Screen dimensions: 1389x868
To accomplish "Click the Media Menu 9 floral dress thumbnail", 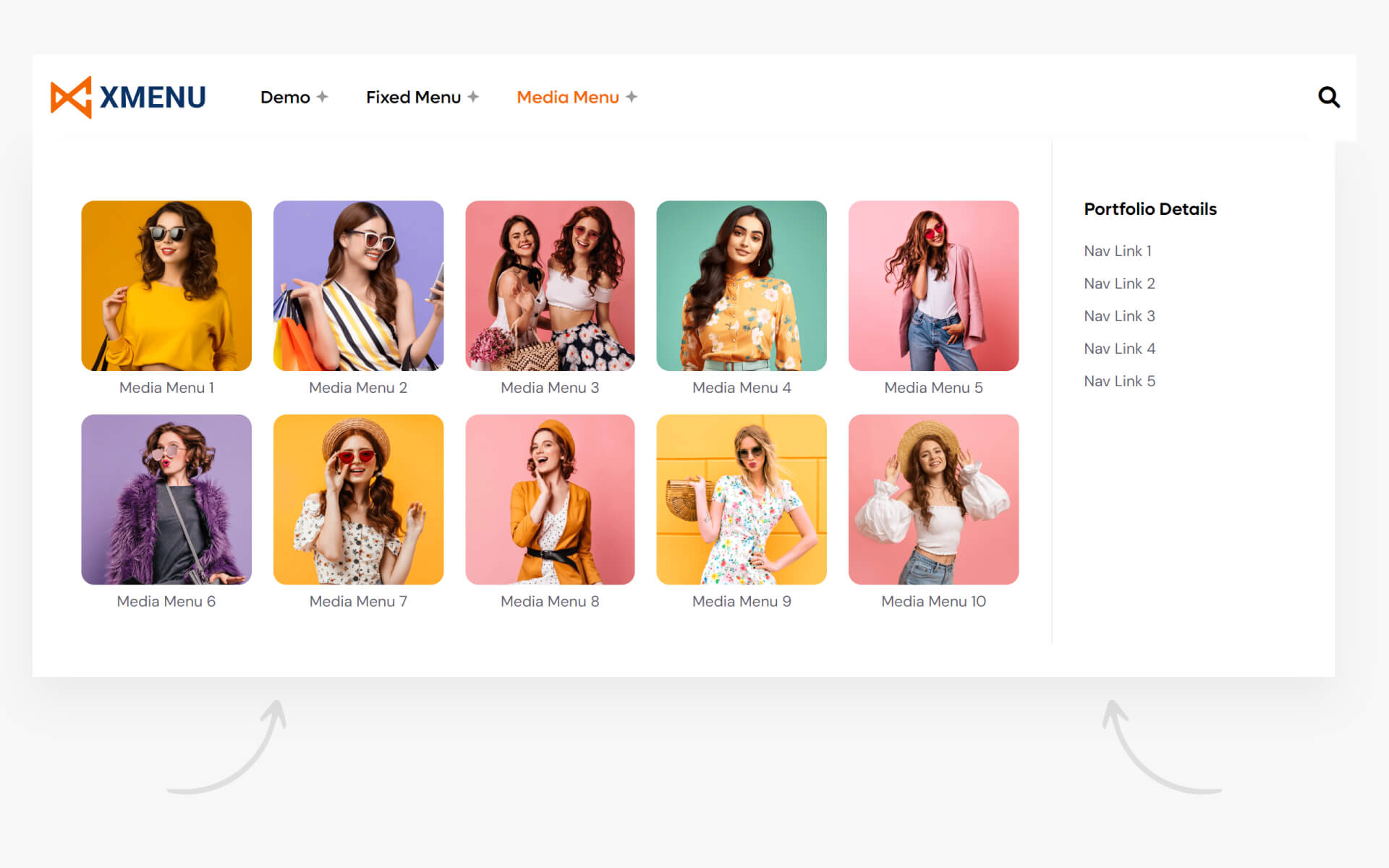I will (x=742, y=499).
